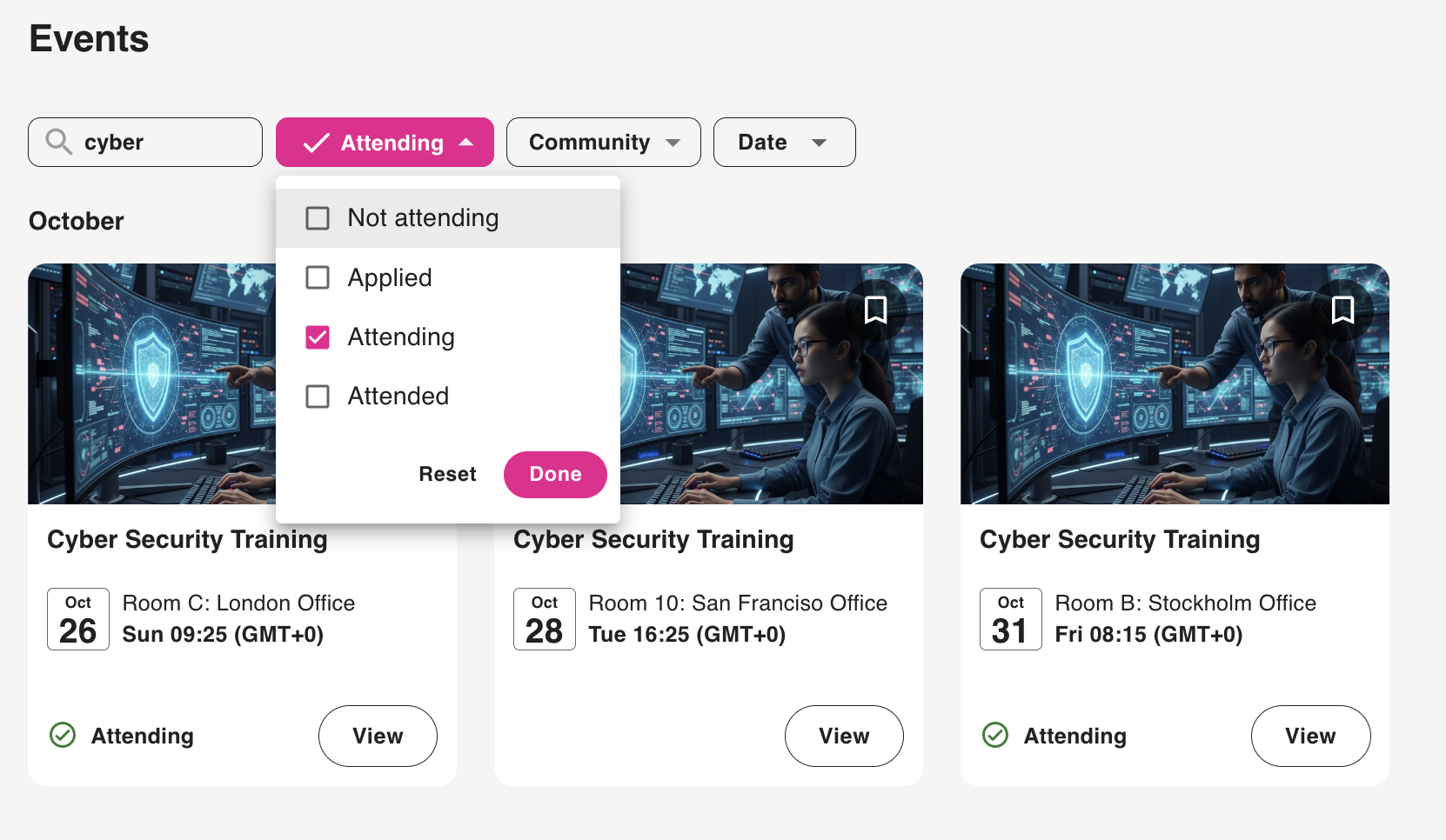The image size is (1446, 840).
Task: Expand the Date filter dropdown
Action: [784, 143]
